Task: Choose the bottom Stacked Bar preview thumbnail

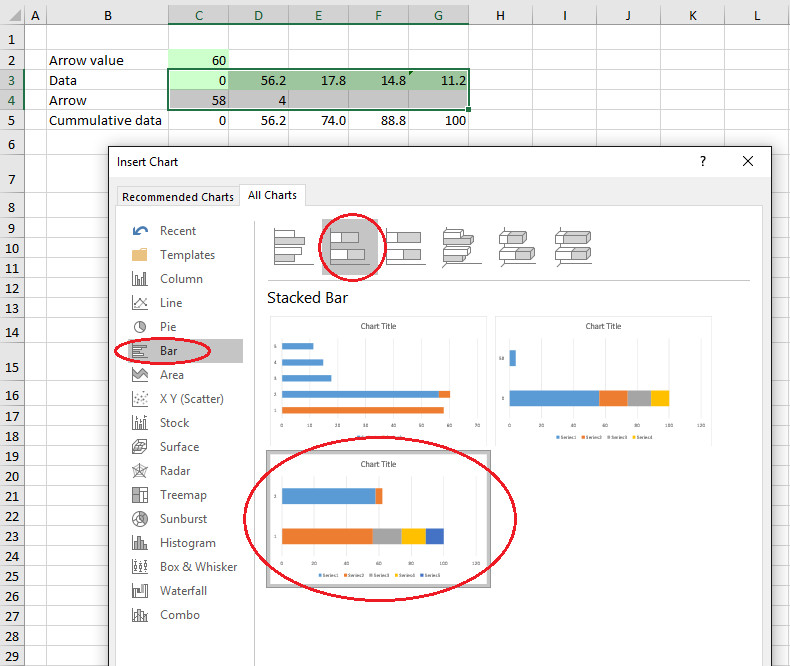Action: pyautogui.click(x=377, y=520)
